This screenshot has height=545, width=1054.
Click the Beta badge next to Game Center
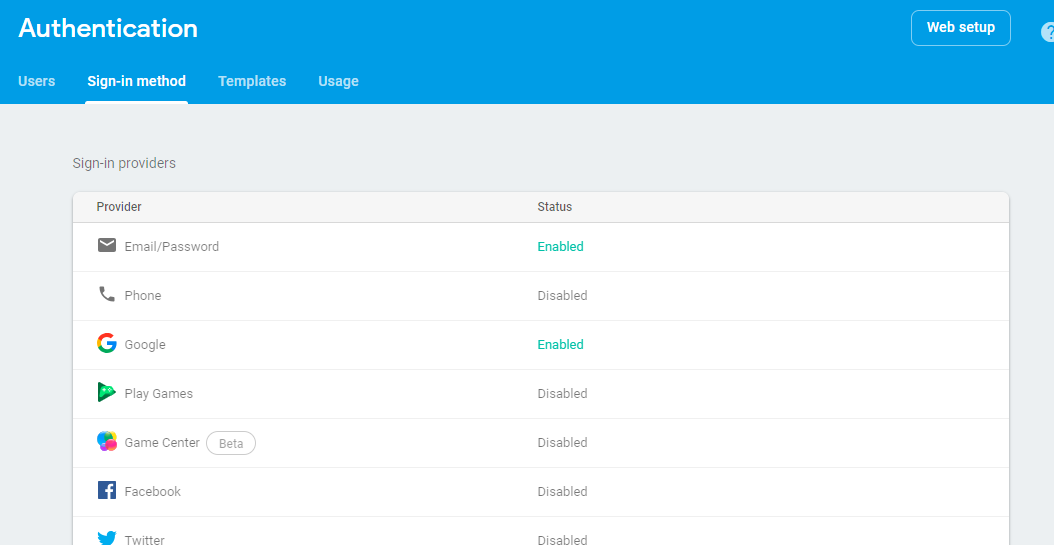pos(231,444)
